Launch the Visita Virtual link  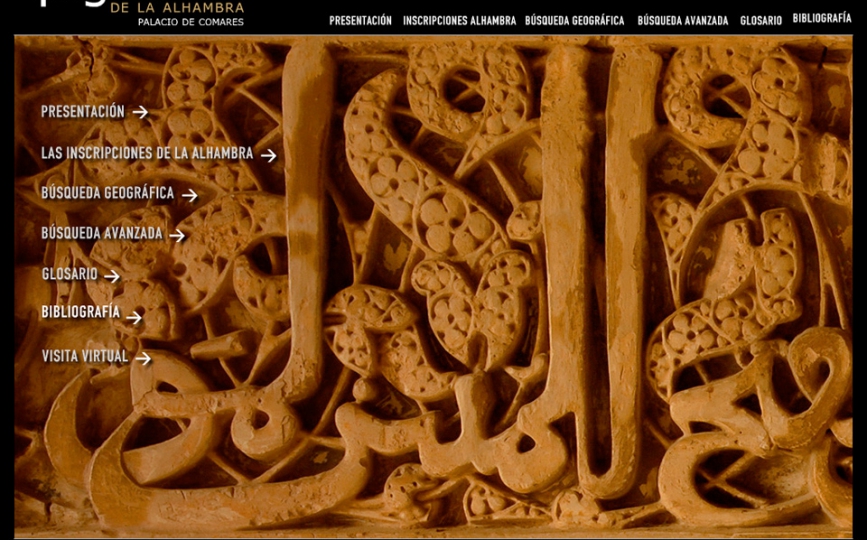(x=85, y=356)
